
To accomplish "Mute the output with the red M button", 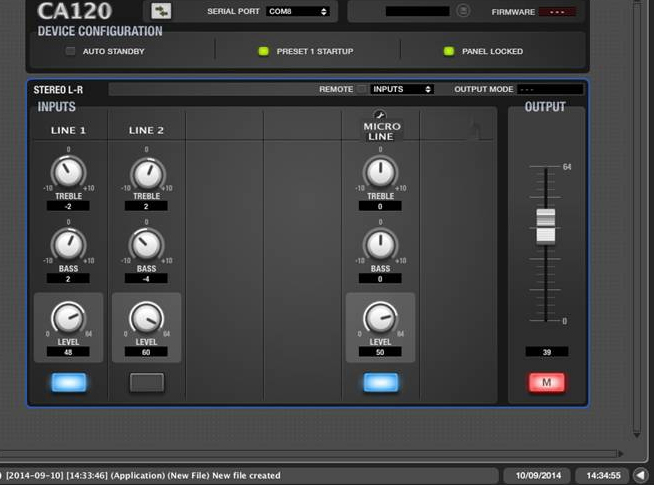I will (x=546, y=382).
